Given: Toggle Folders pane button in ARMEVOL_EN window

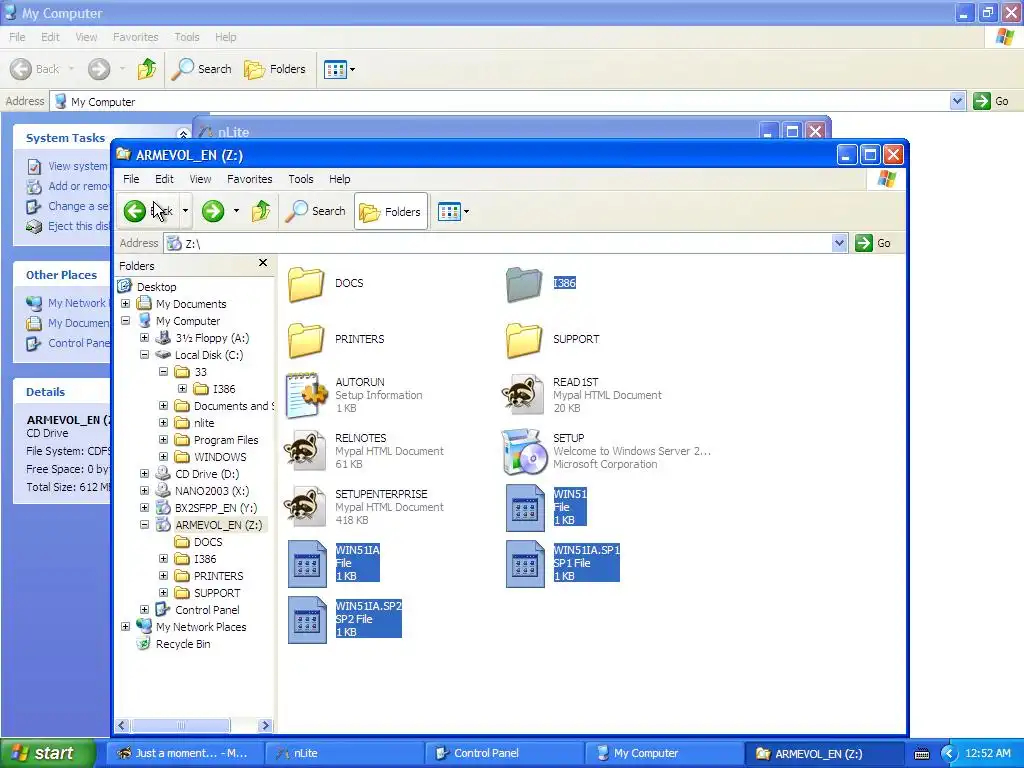Looking at the screenshot, I should coord(391,212).
